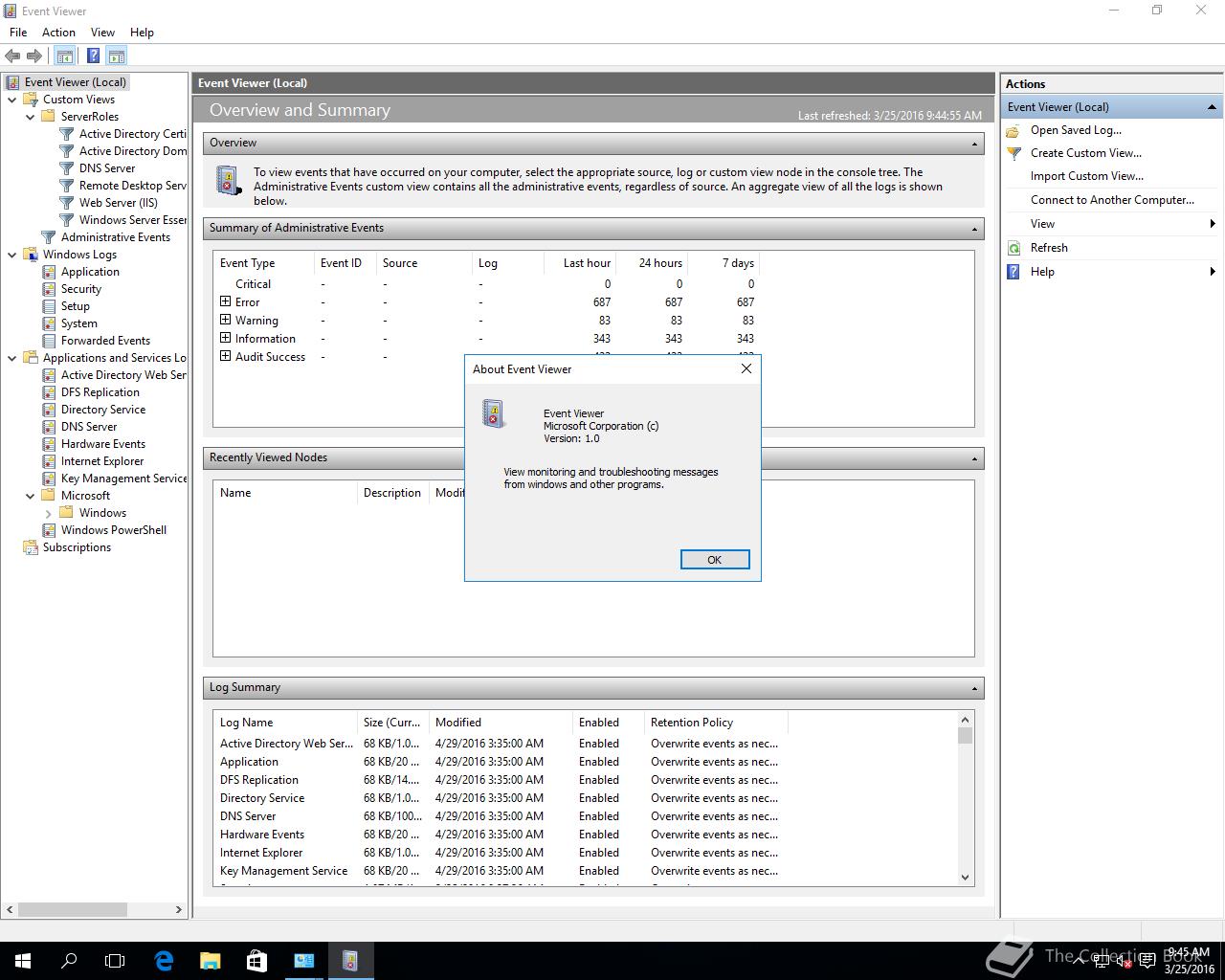Toggle the console tree toolbar icon

pyautogui.click(x=65, y=56)
